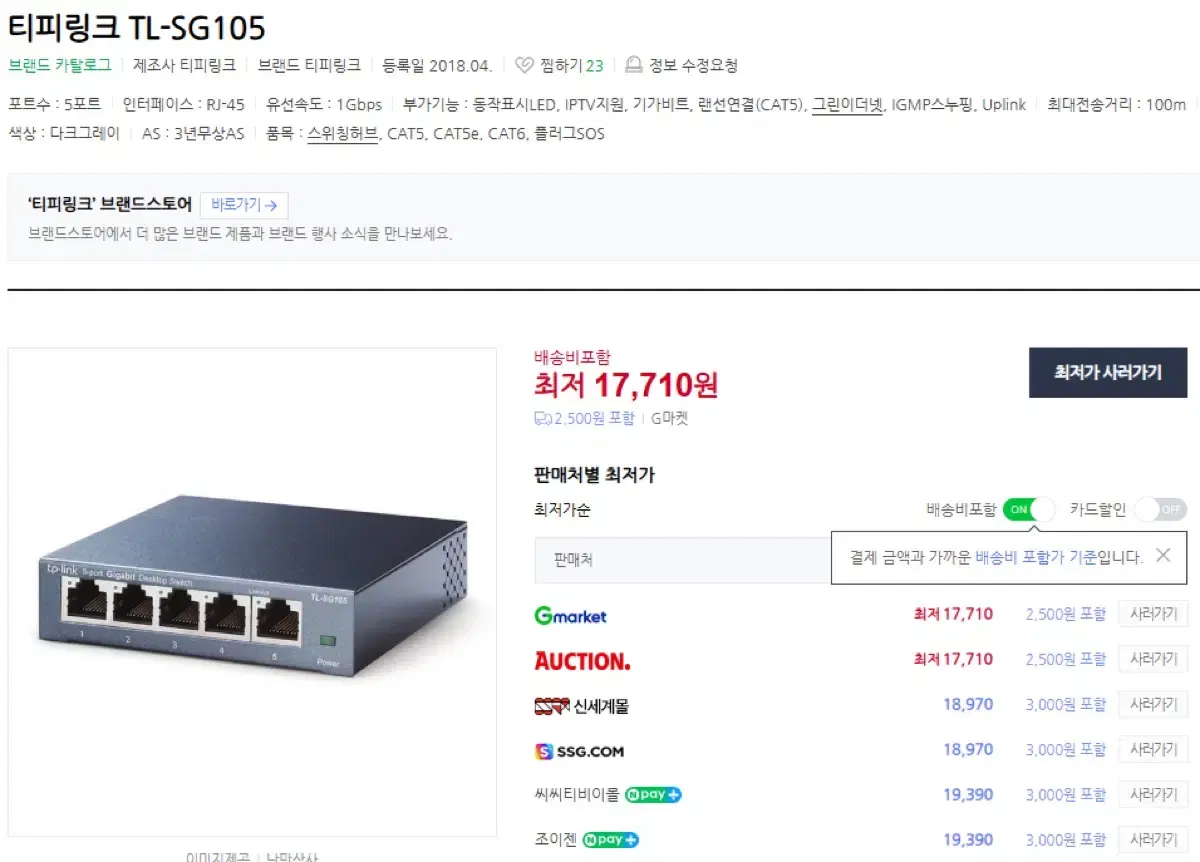Turn off the 배송비포함 toggle

click(1029, 510)
